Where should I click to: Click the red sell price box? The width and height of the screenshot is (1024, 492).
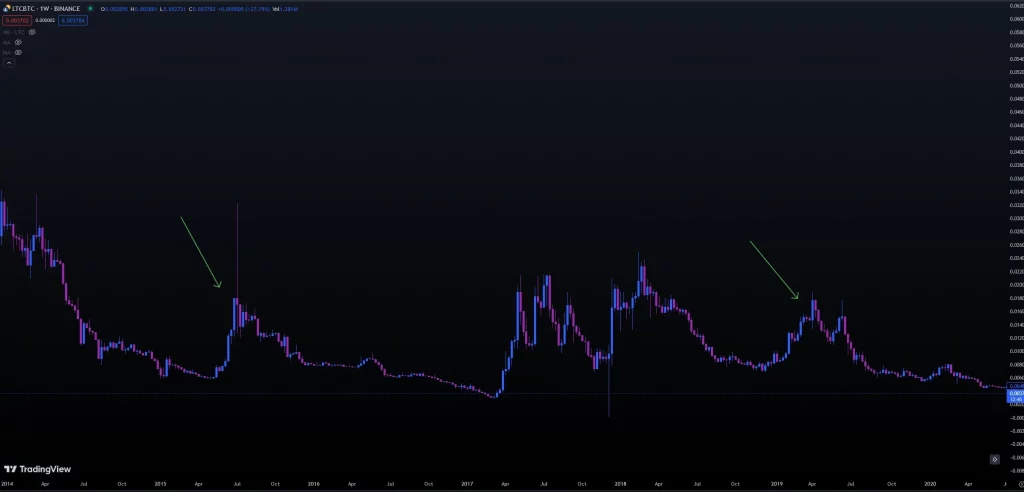point(15,20)
